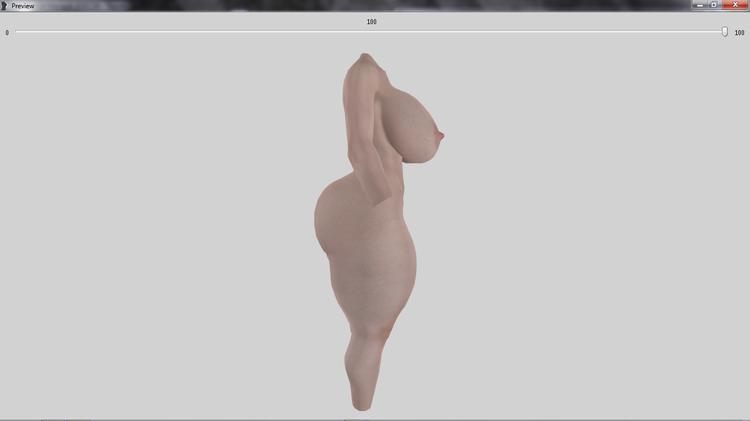The image size is (750, 421).
Task: Click the weight slider thumb at 100
Action: (725, 32)
